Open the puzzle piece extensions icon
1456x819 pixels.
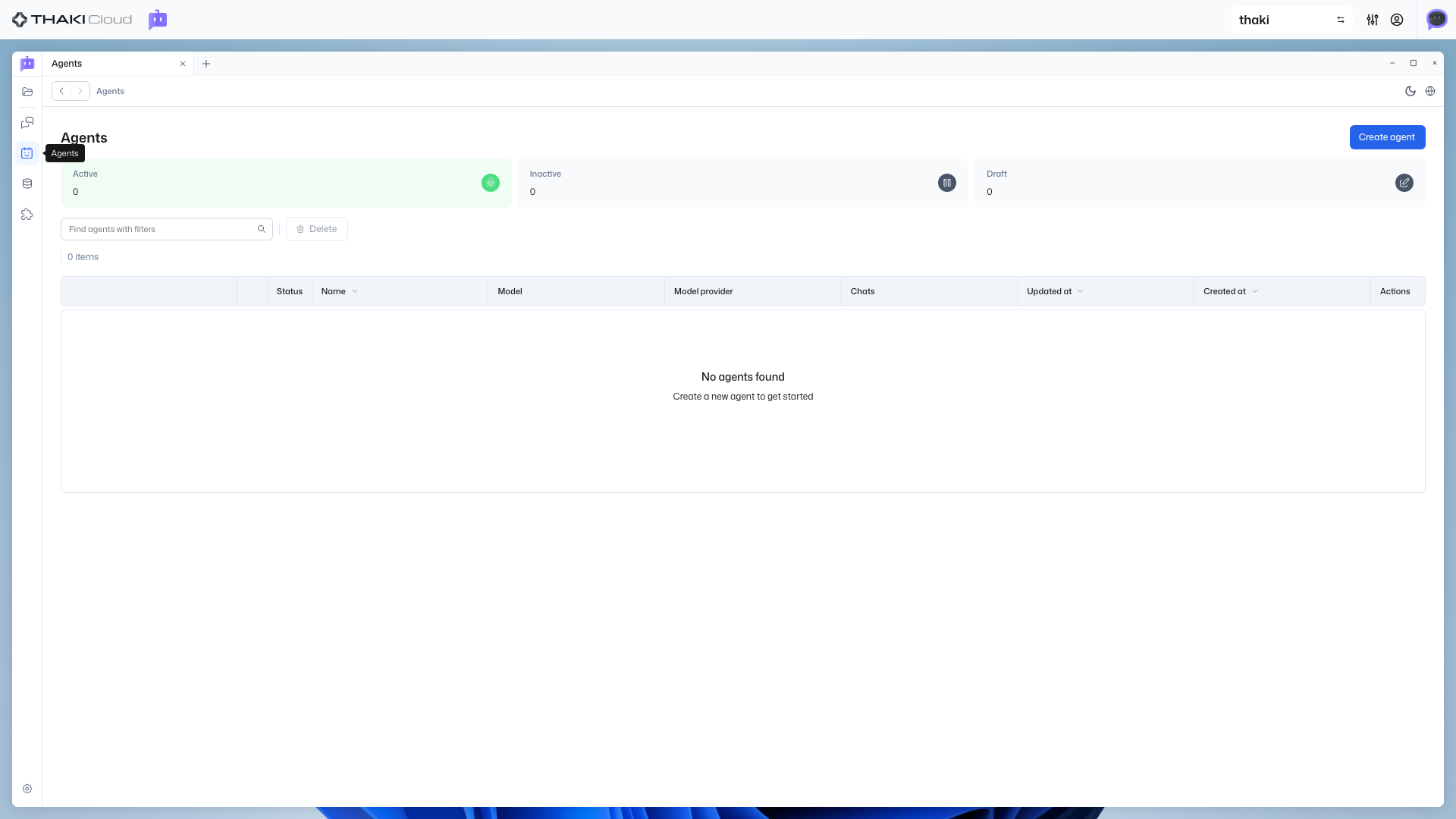point(27,215)
